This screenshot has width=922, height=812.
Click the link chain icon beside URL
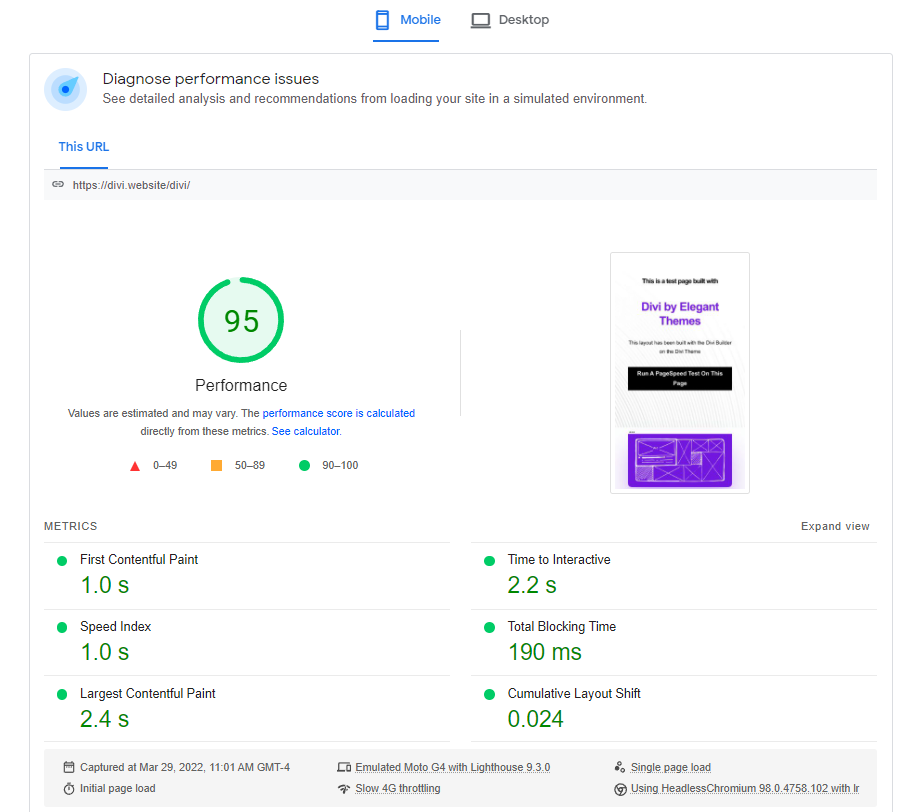[58, 185]
